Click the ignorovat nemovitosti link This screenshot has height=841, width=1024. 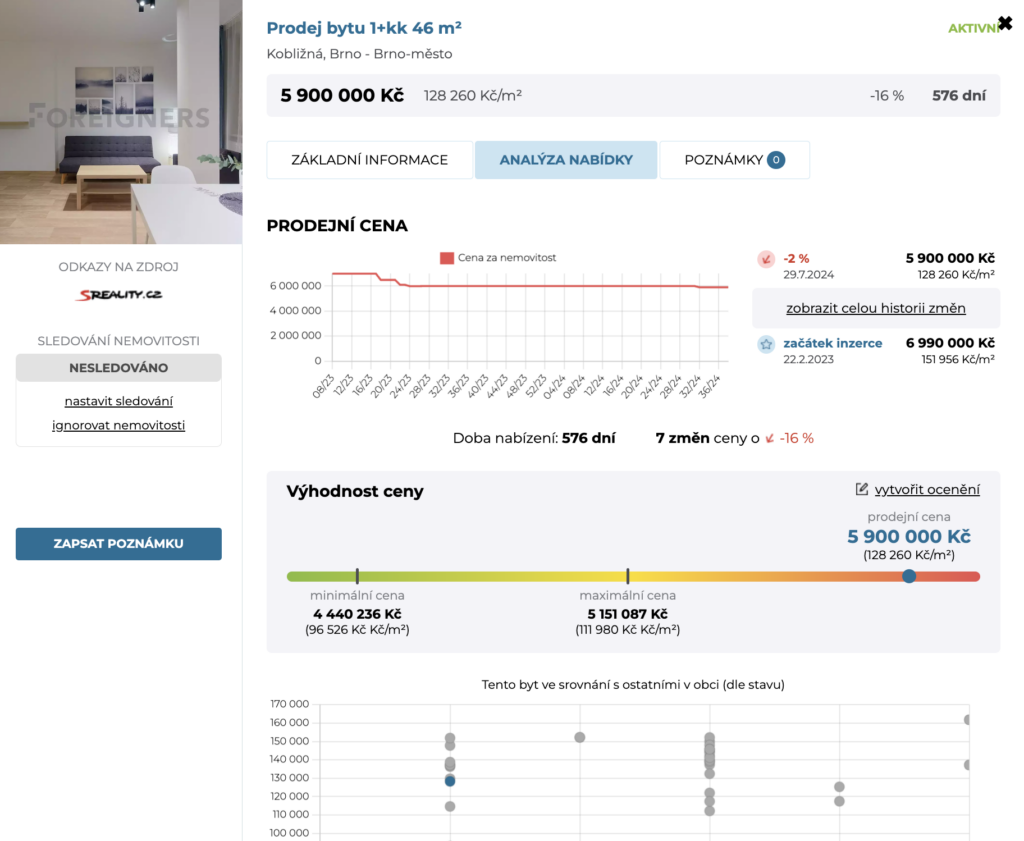(x=118, y=425)
